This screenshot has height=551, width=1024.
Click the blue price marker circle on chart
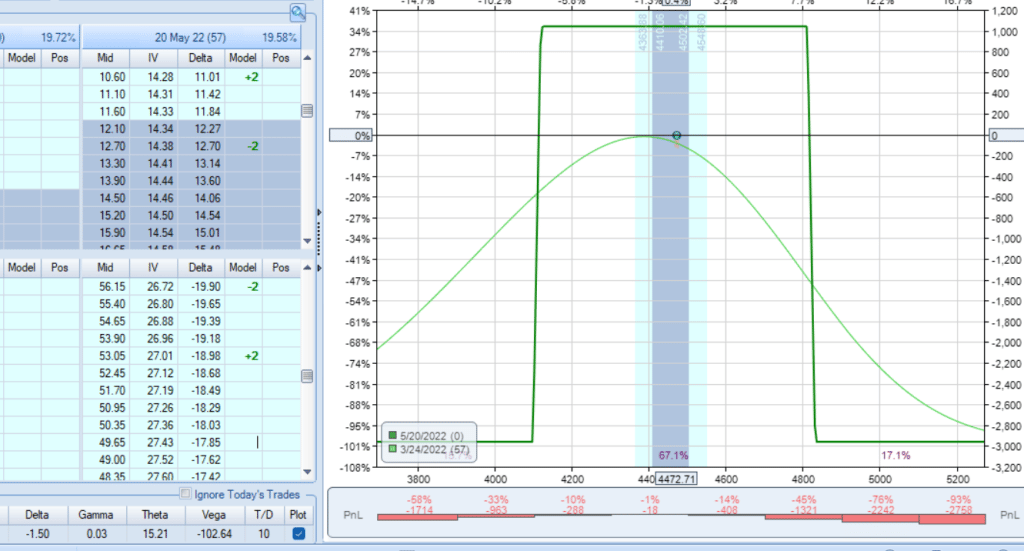[677, 135]
